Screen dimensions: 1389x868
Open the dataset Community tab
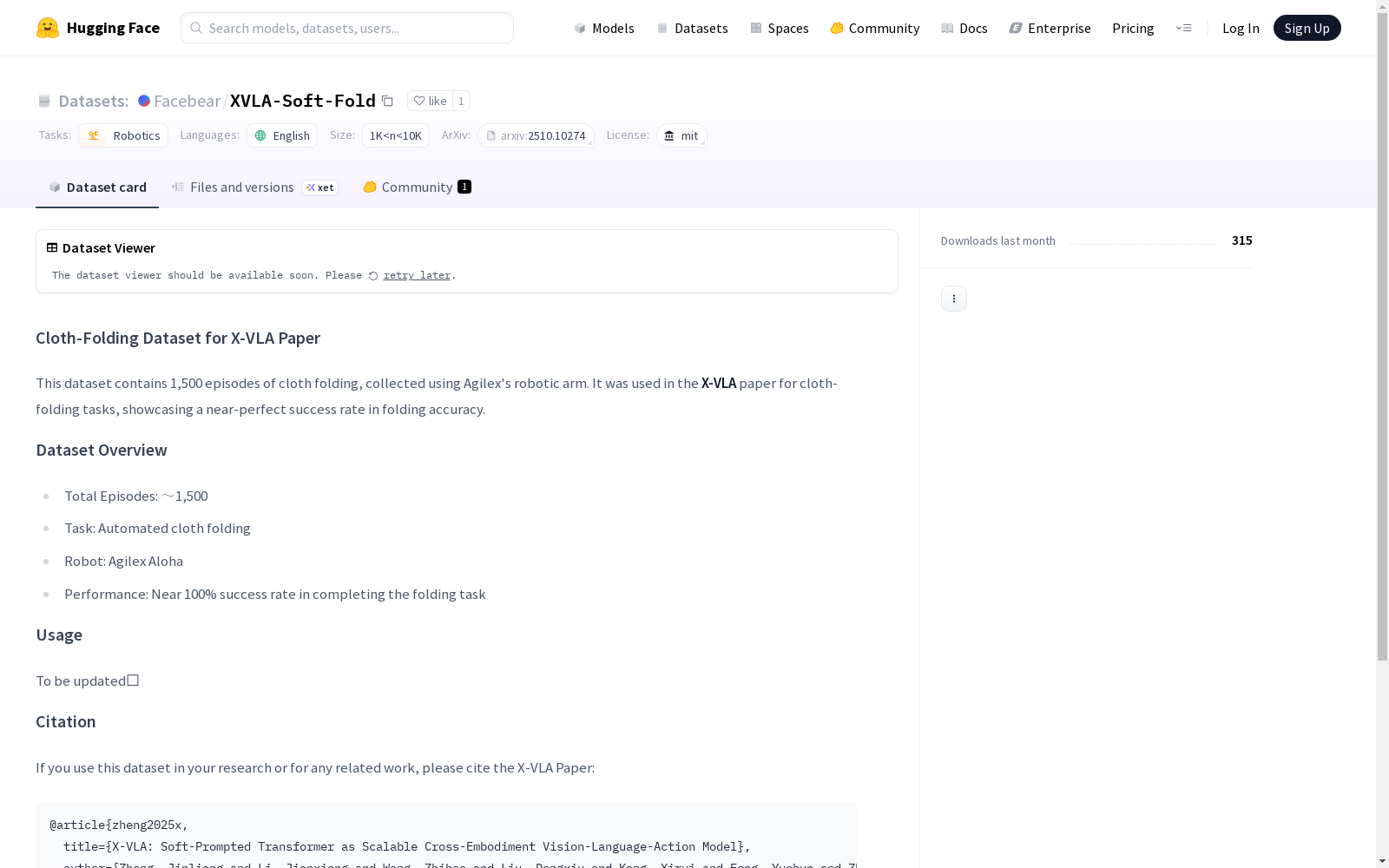pyautogui.click(x=417, y=187)
